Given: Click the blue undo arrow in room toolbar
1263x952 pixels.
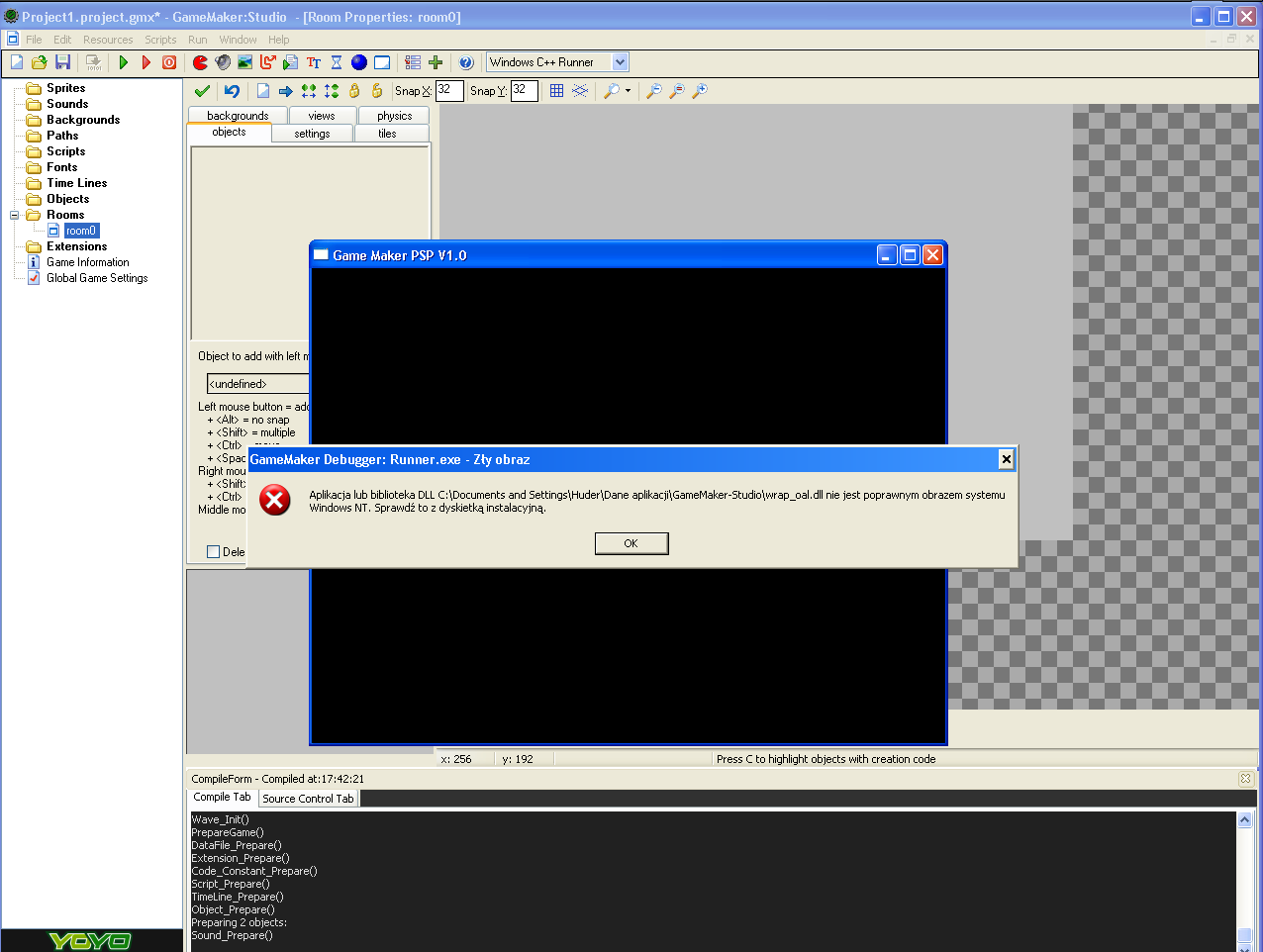Looking at the screenshot, I should click(232, 91).
